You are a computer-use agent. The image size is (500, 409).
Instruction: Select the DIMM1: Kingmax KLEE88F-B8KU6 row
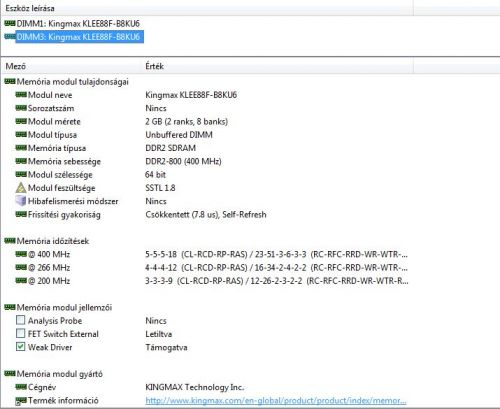pos(78,24)
